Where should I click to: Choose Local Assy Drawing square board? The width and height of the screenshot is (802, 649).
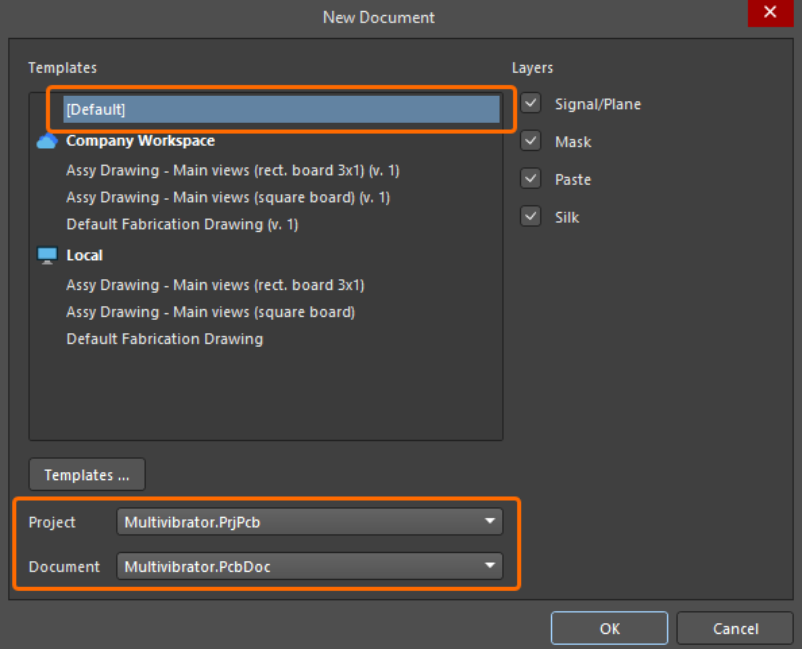(x=210, y=312)
